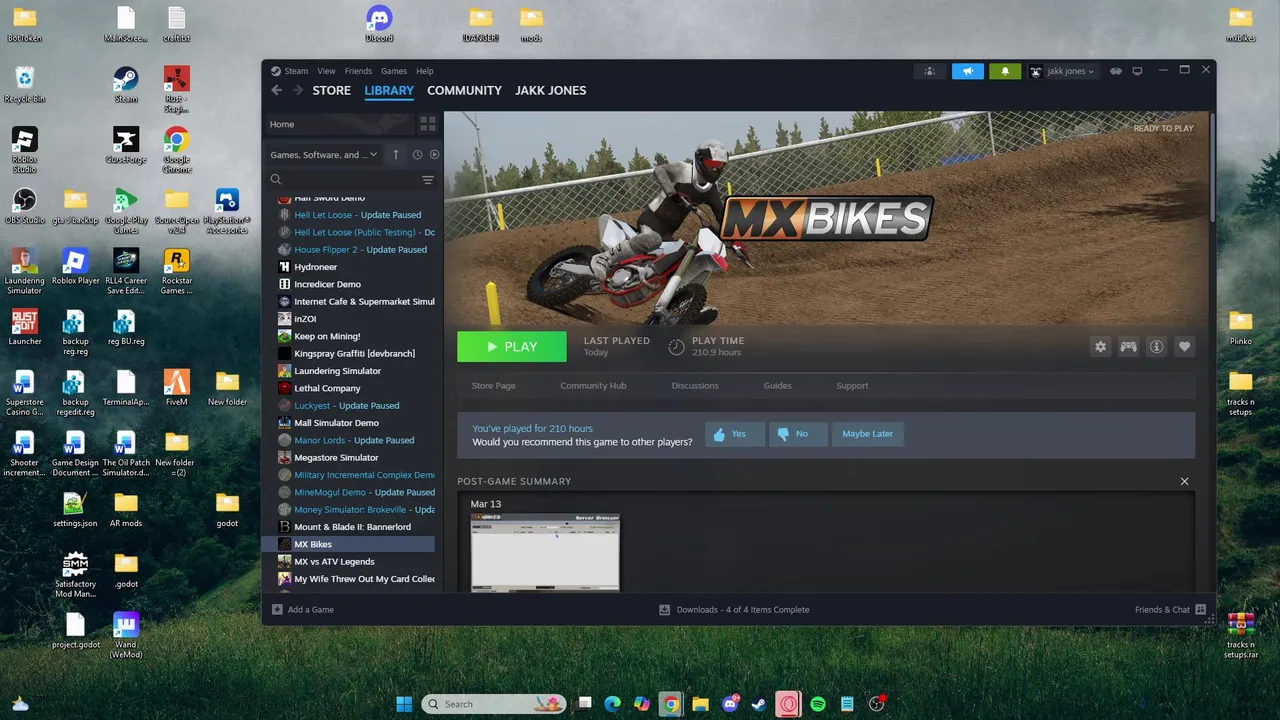Click the Home button in library sidebar
This screenshot has height=720, width=1280.
[x=338, y=124]
